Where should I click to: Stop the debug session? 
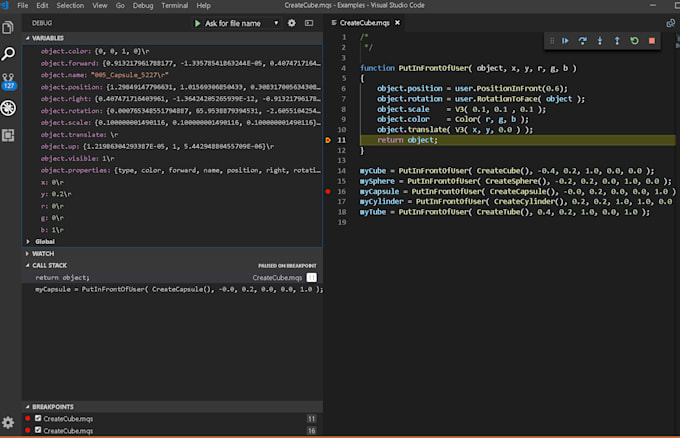(x=652, y=41)
